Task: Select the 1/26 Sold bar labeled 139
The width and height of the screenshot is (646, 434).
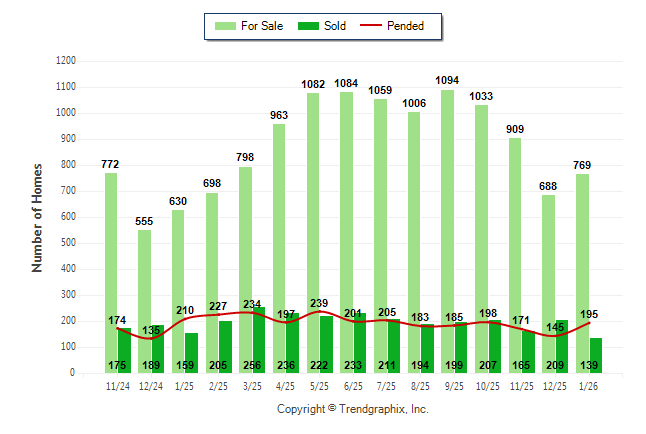Action: (596, 356)
